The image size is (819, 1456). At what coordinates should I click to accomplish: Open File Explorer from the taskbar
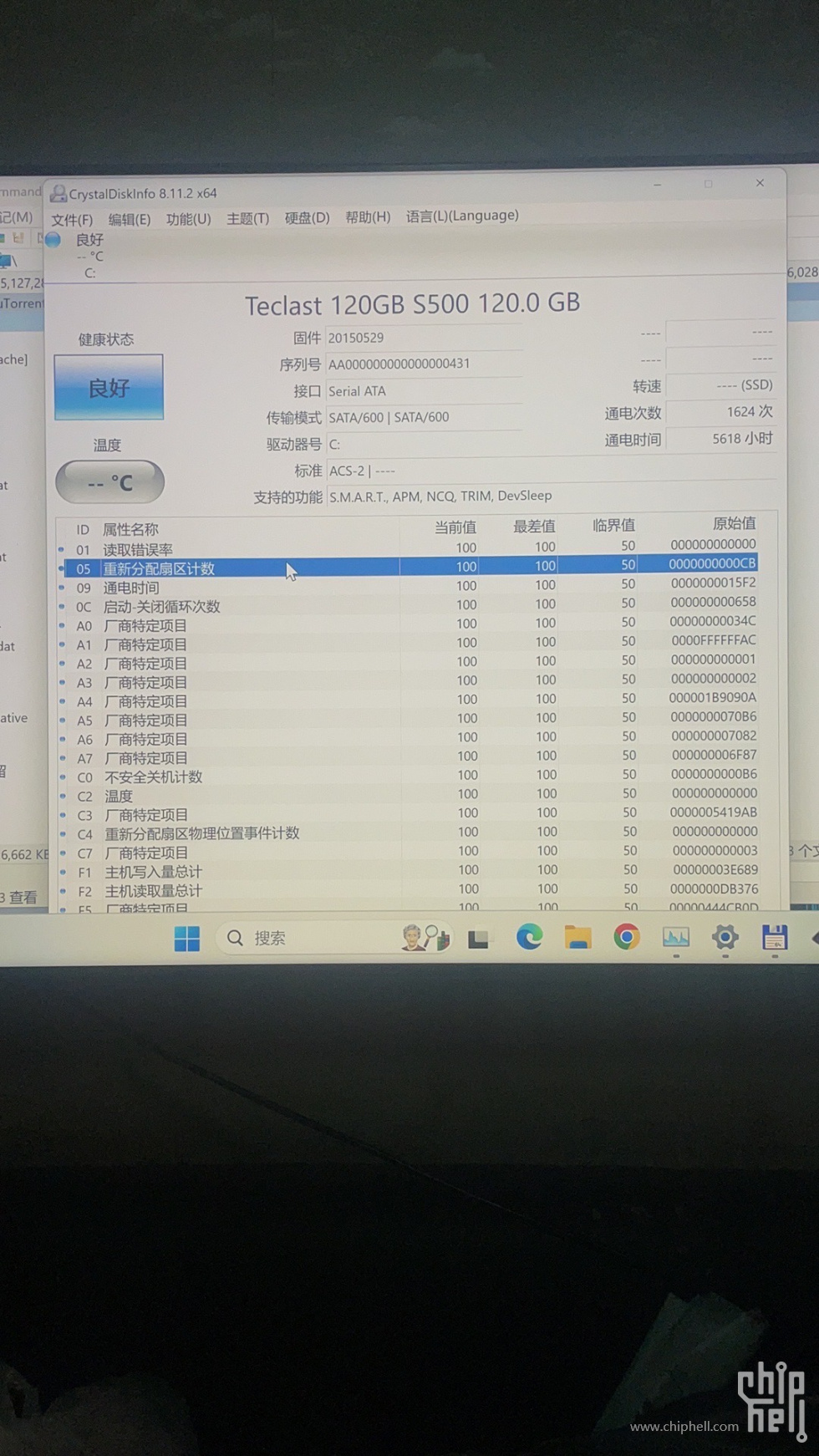577,937
